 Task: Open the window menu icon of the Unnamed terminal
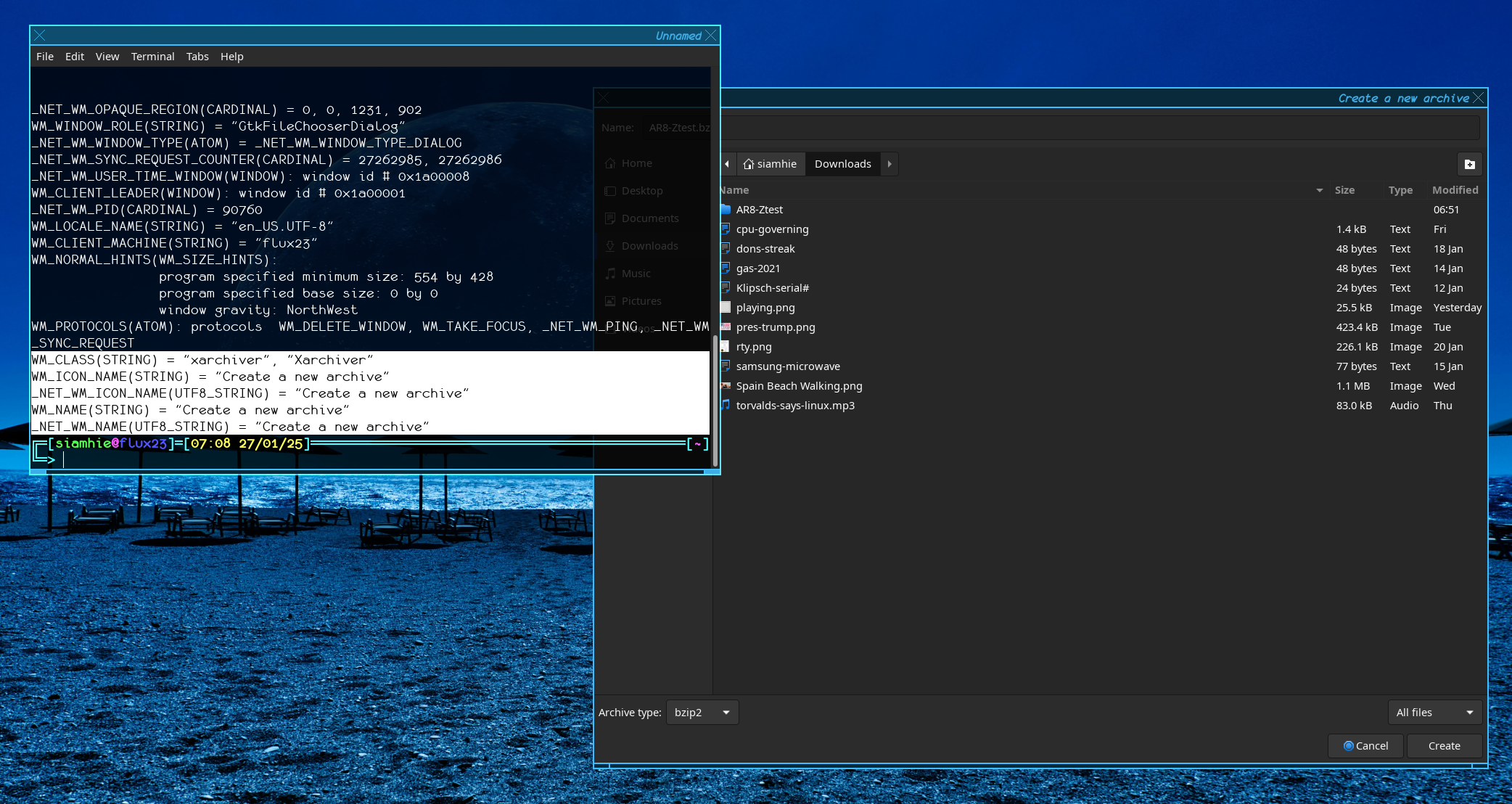point(40,36)
